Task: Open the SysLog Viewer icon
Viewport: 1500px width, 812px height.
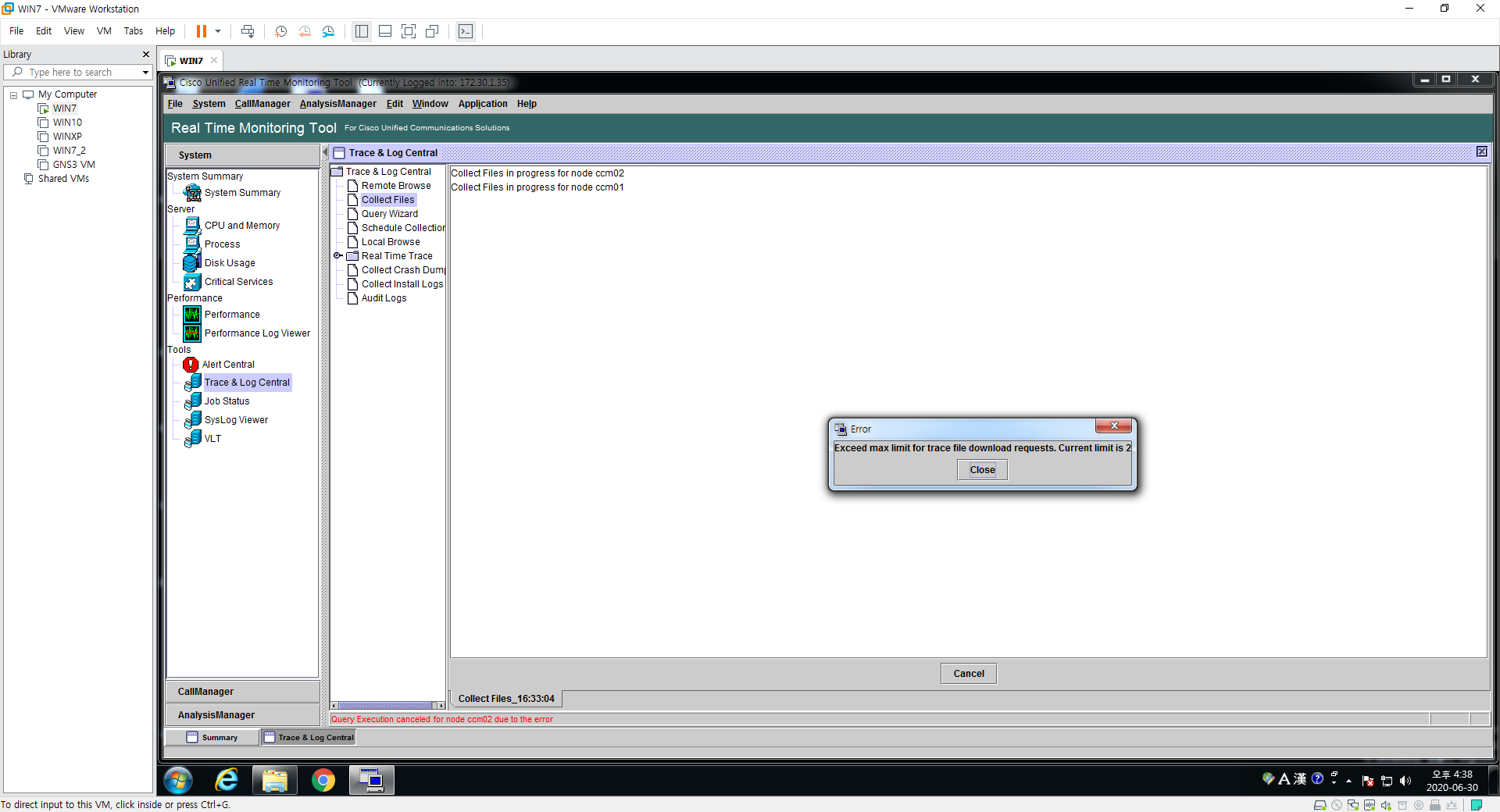Action: (x=192, y=420)
